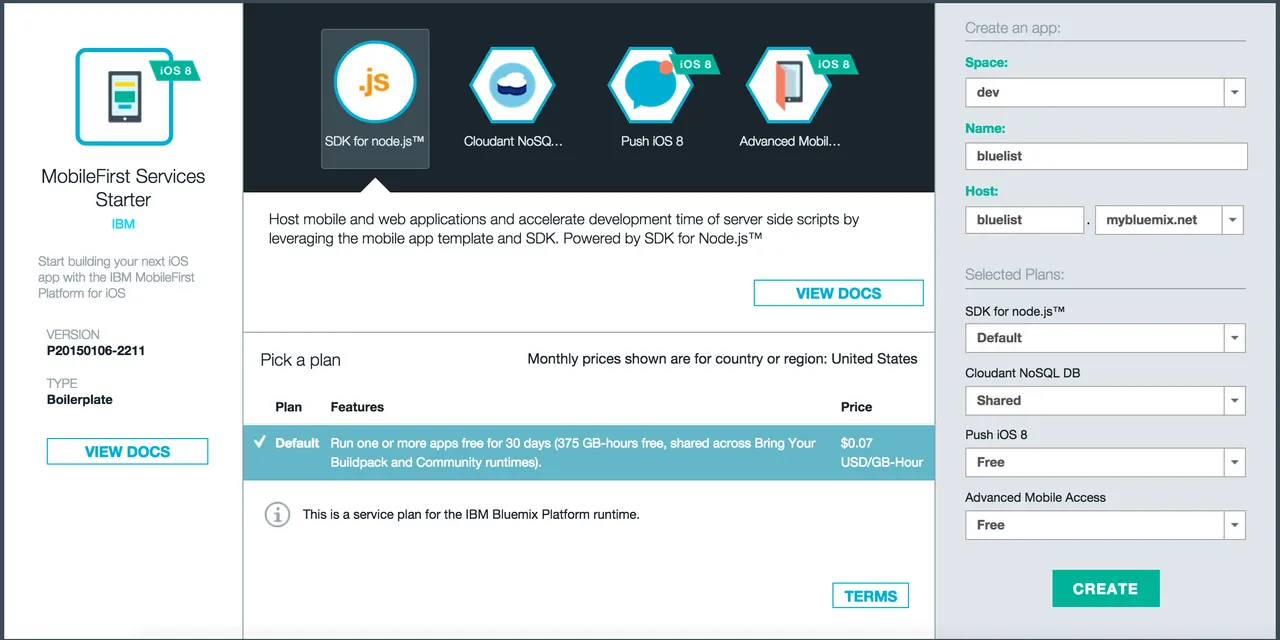1280x640 pixels.
Task: Click the $0.07 USD/GB-Hour price
Action: pyautogui.click(x=882, y=452)
